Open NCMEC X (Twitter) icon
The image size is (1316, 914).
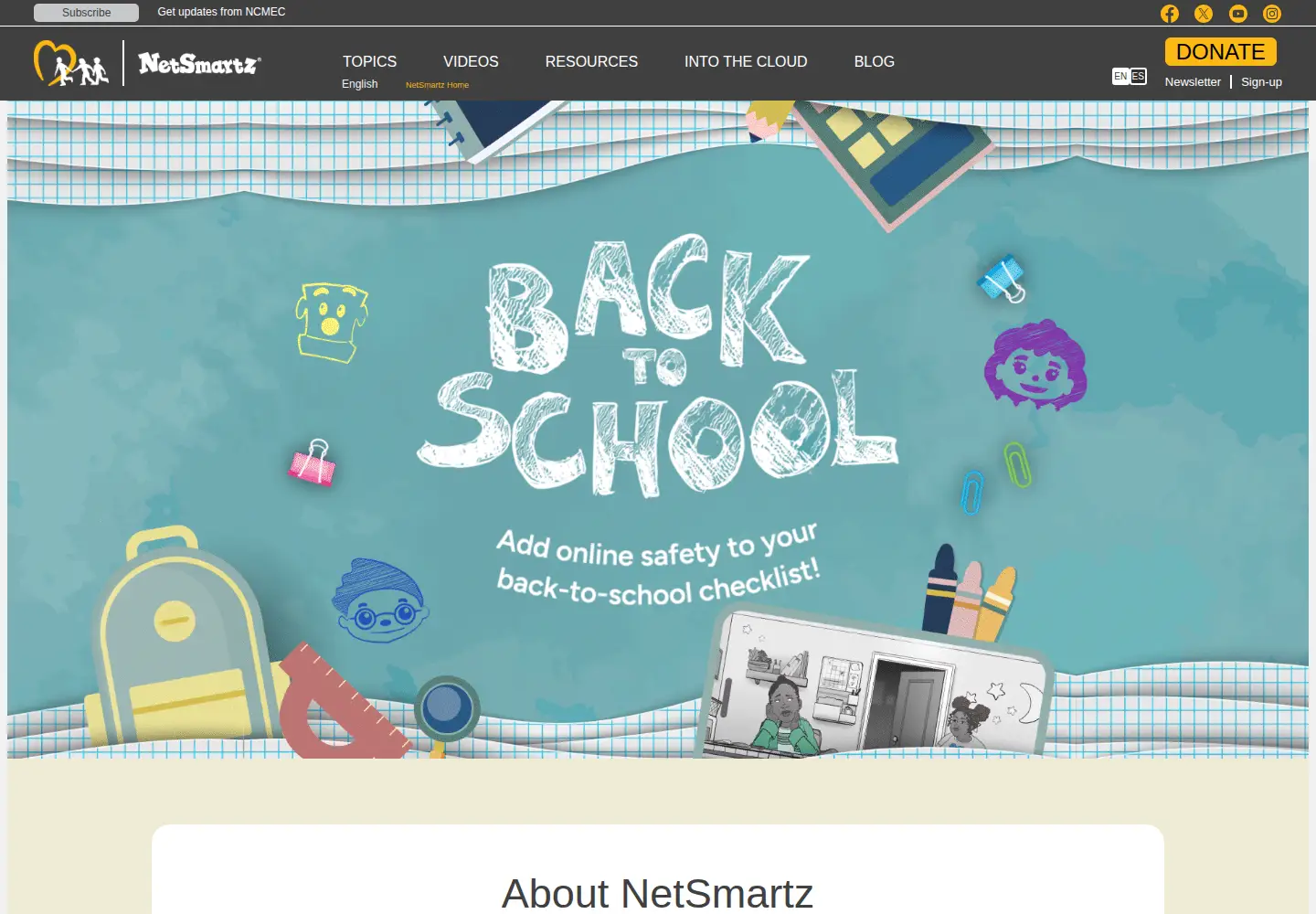point(1204,13)
